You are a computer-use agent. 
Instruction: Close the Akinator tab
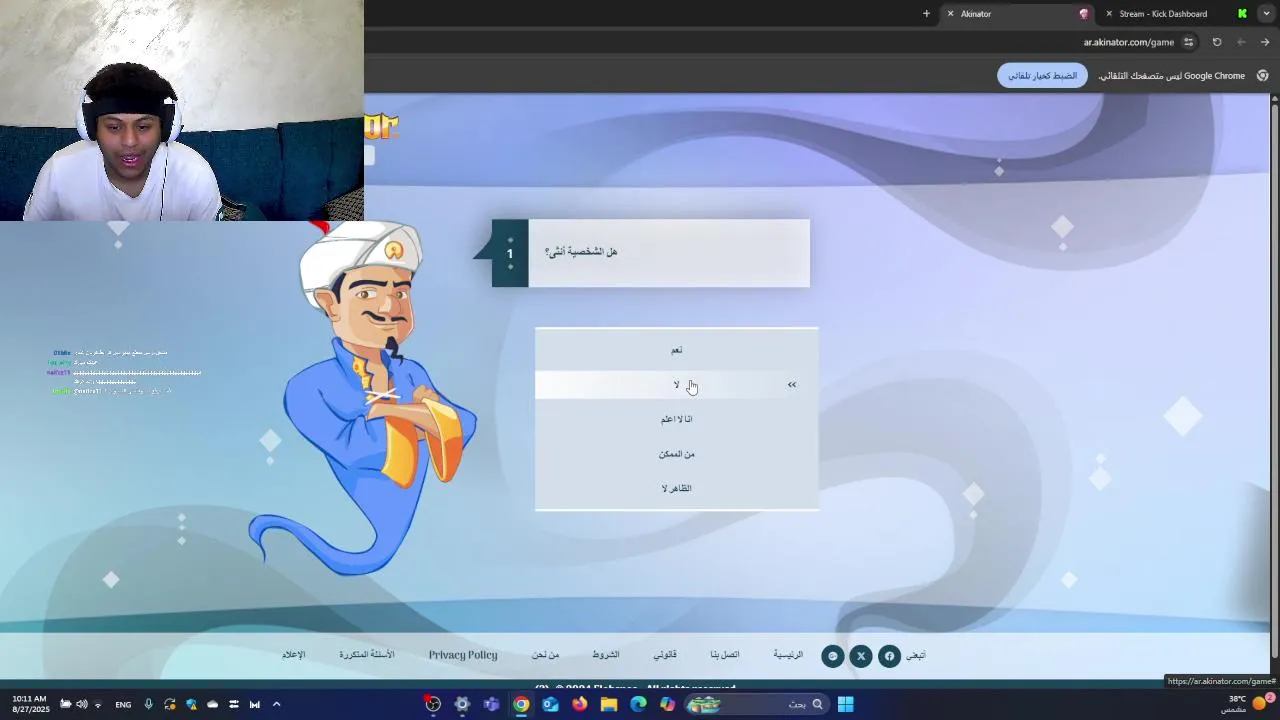coord(950,14)
